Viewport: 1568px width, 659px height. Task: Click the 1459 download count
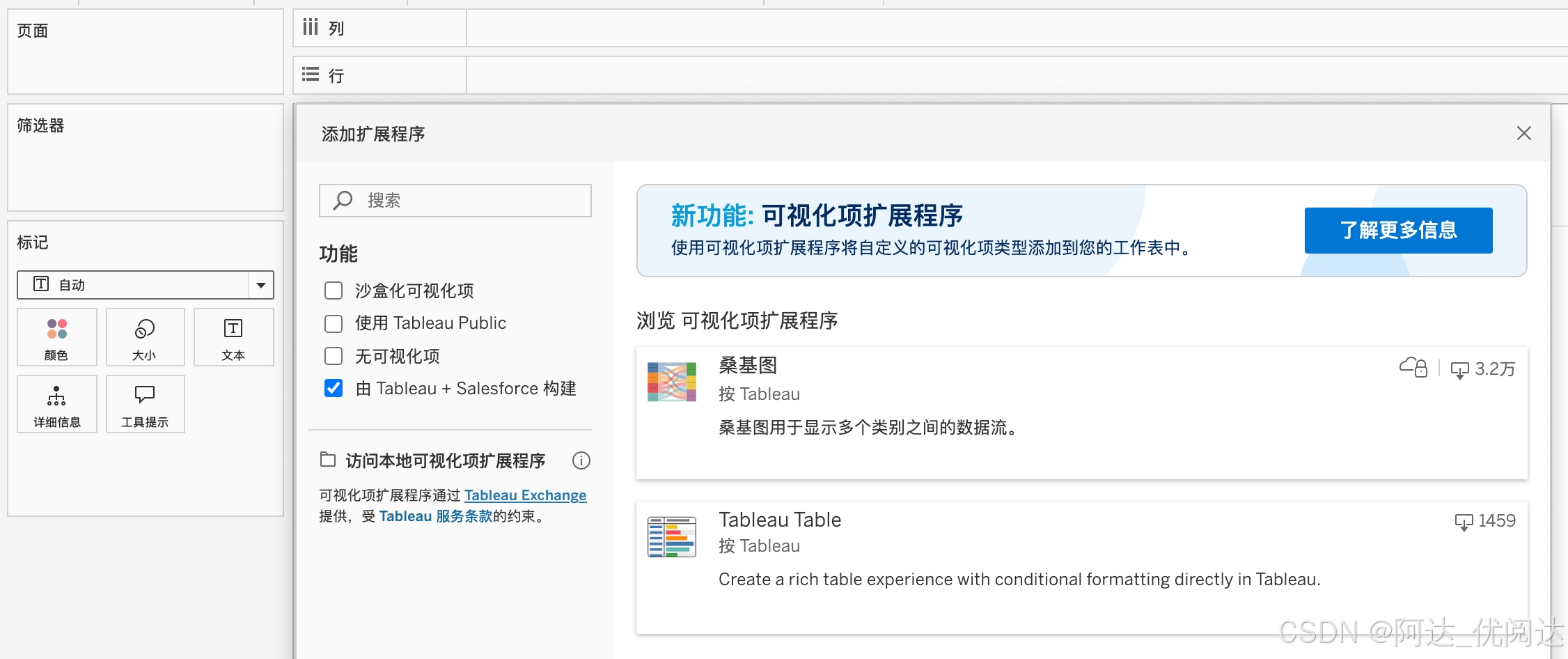1497,521
